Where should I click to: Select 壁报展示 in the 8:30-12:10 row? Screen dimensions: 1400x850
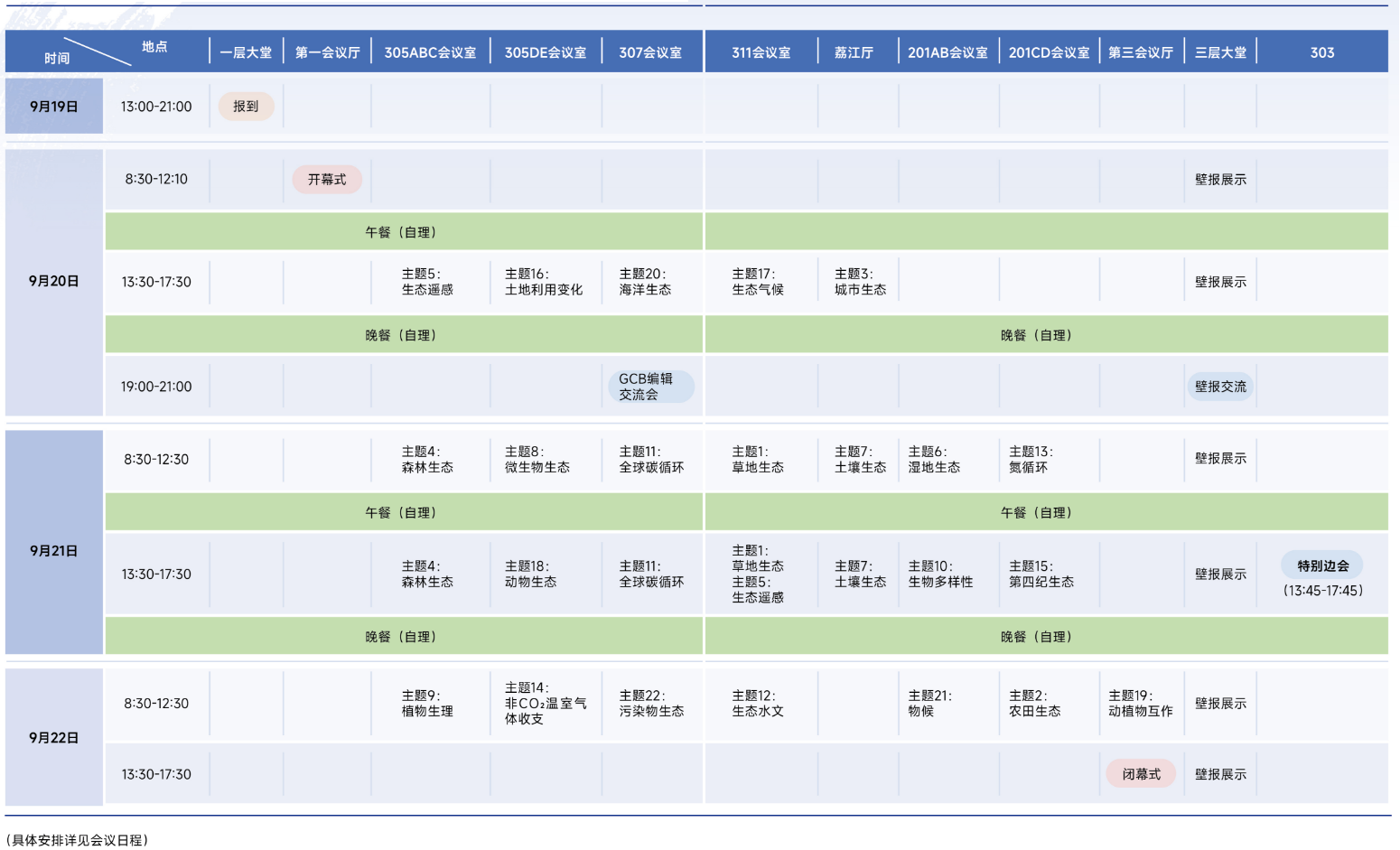pyautogui.click(x=1220, y=179)
